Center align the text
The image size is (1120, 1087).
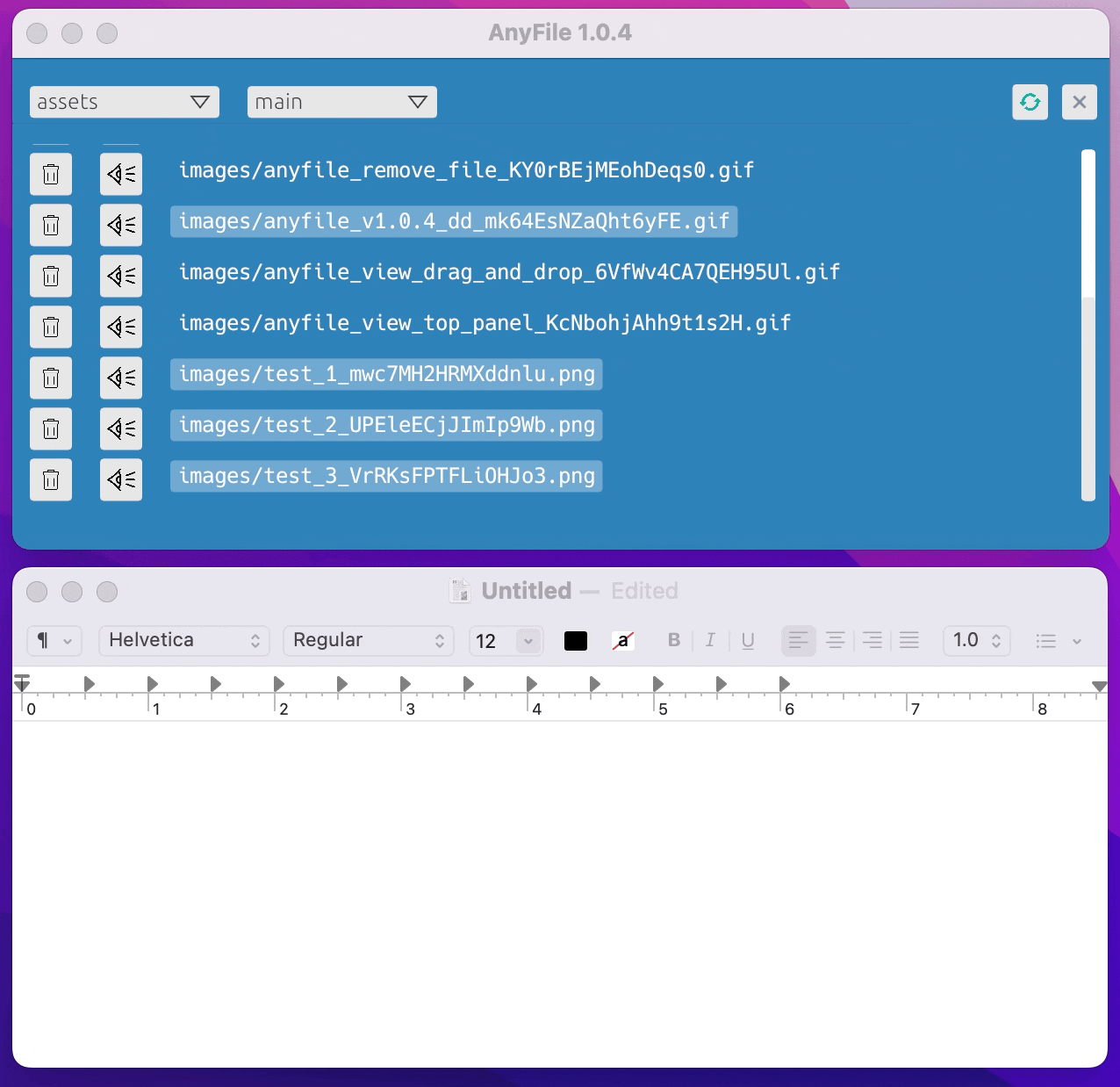pyautogui.click(x=836, y=641)
